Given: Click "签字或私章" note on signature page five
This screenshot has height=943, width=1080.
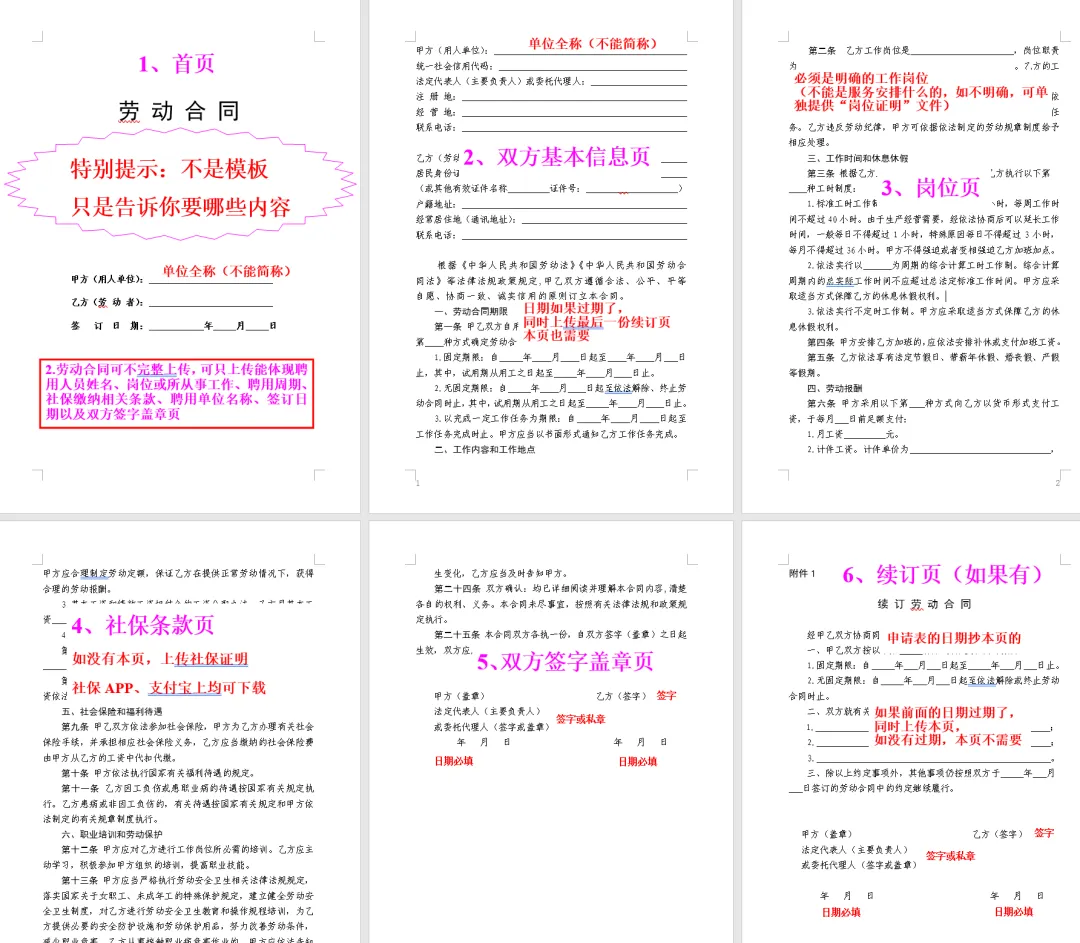Looking at the screenshot, I should click(x=581, y=719).
